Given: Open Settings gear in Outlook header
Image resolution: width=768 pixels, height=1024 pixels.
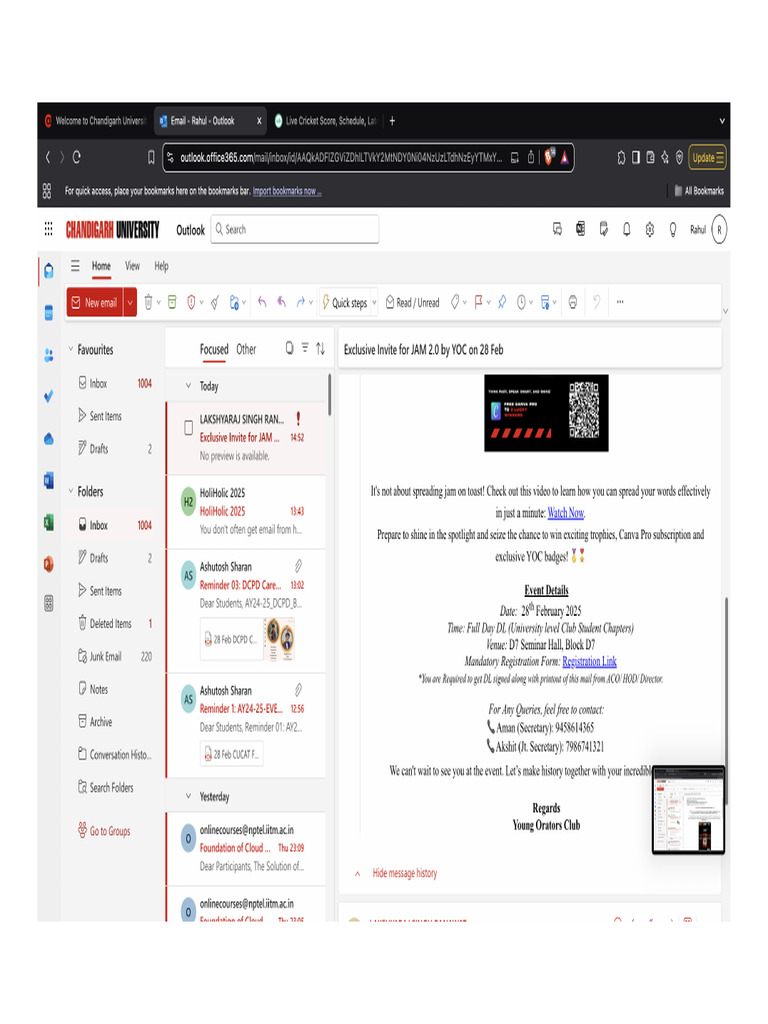Looking at the screenshot, I should (650, 229).
